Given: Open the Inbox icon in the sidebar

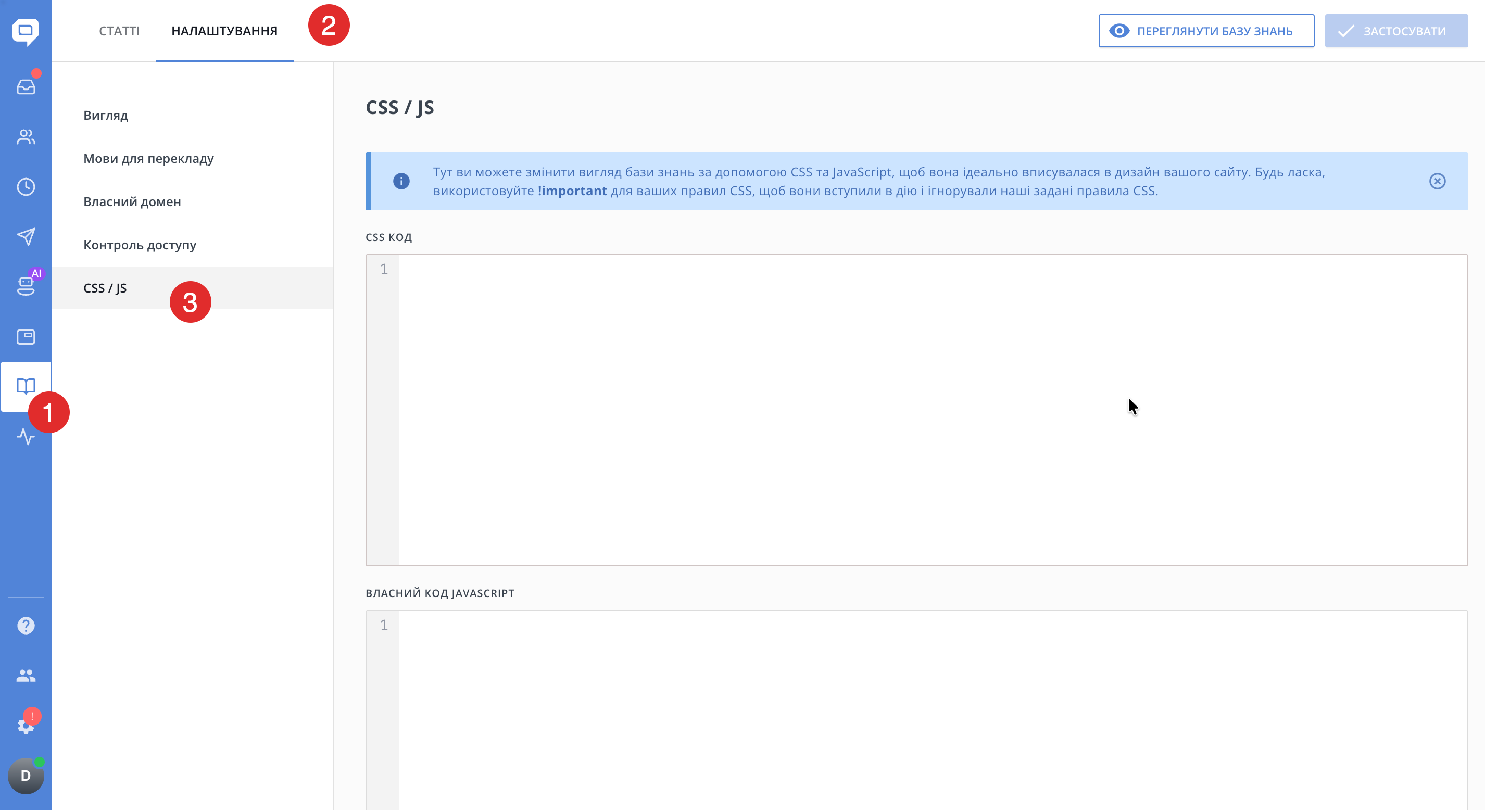Looking at the screenshot, I should click(x=26, y=87).
